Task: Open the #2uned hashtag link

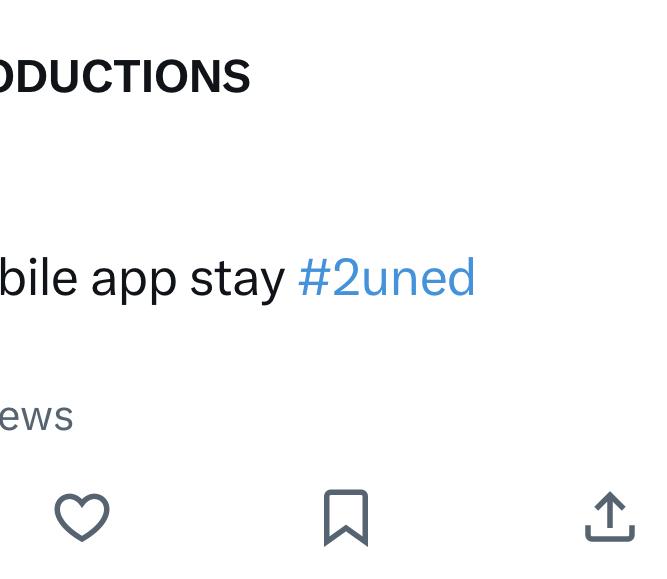Action: 386,278
